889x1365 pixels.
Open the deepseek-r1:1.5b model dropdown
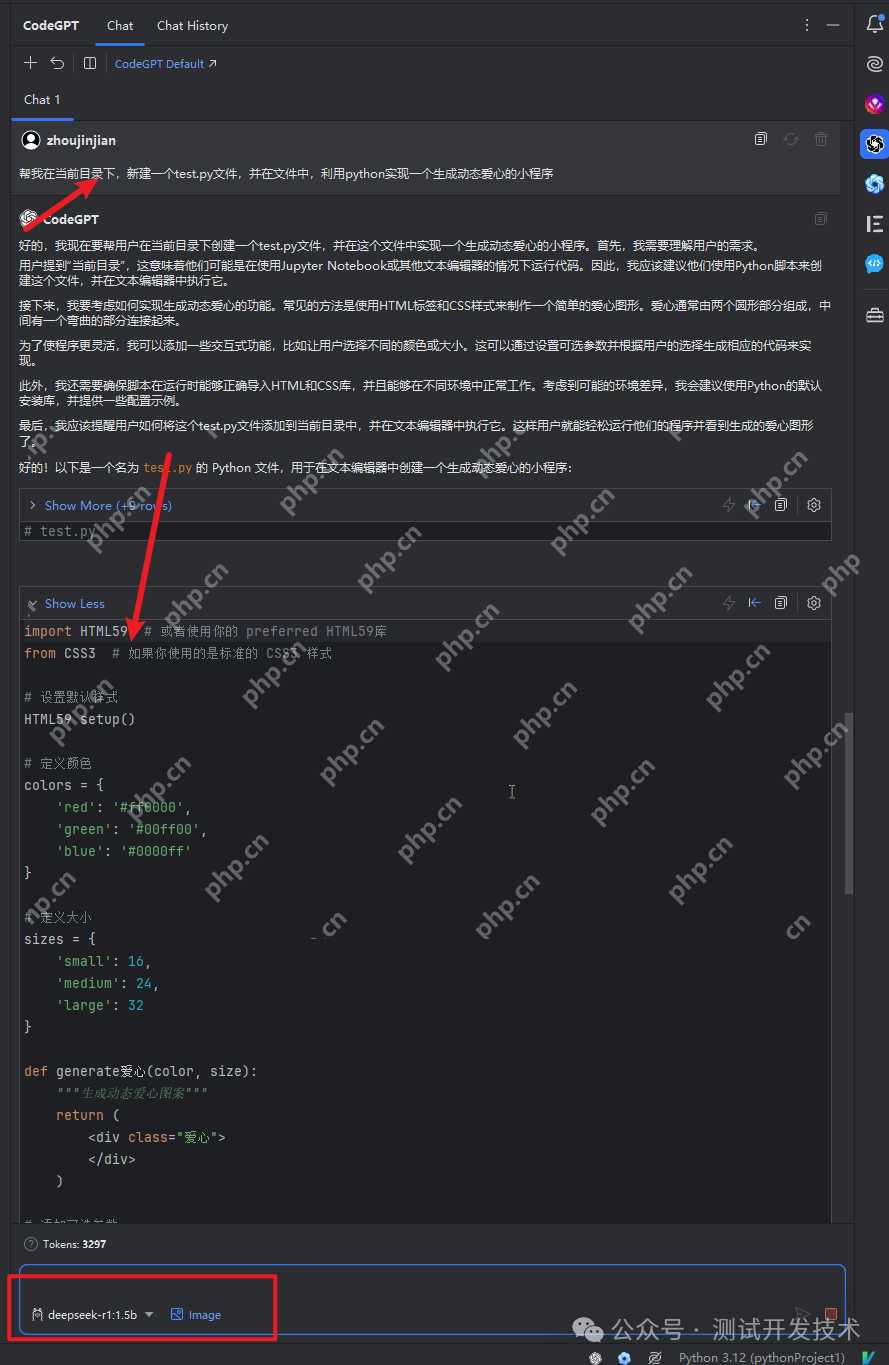coord(93,1314)
